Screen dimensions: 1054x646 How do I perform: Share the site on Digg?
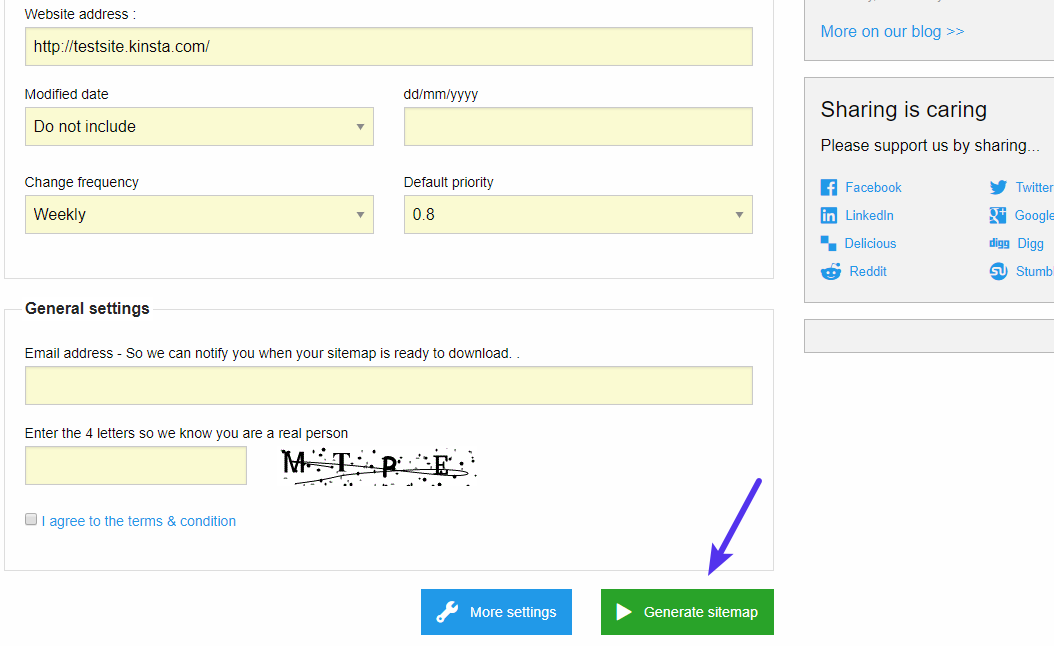click(x=999, y=243)
